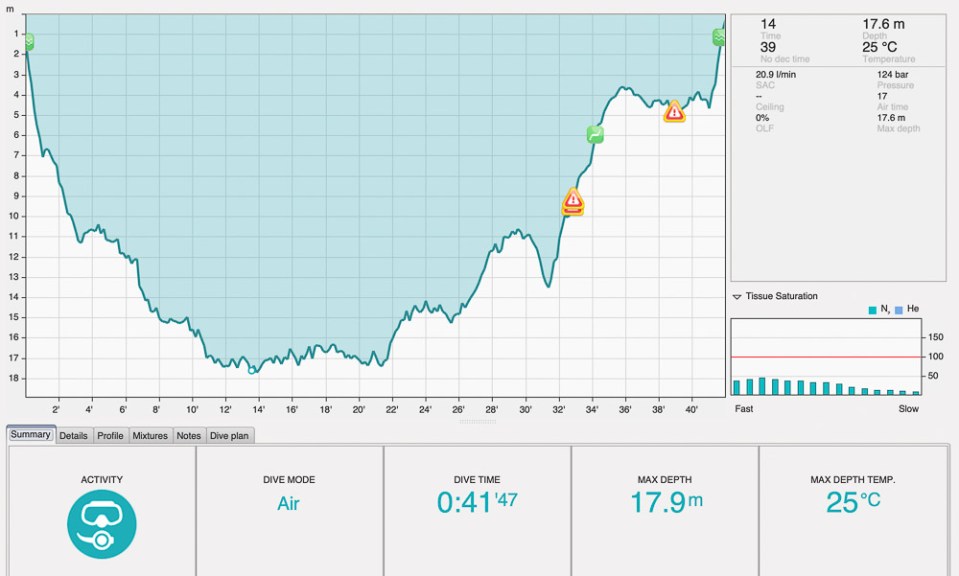Open the Profile tab

coord(110,436)
